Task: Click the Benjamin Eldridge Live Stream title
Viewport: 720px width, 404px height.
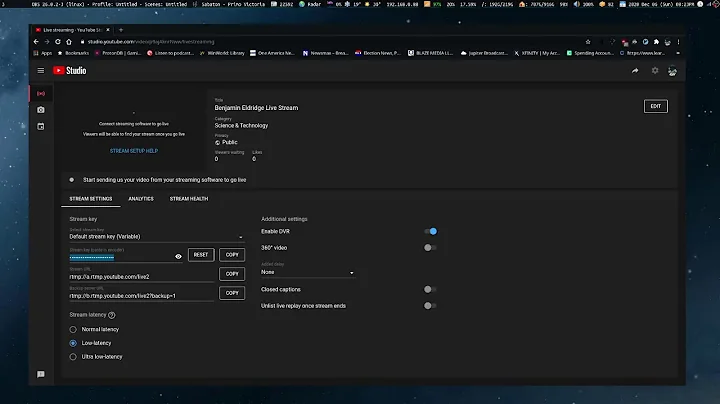Action: [256, 108]
